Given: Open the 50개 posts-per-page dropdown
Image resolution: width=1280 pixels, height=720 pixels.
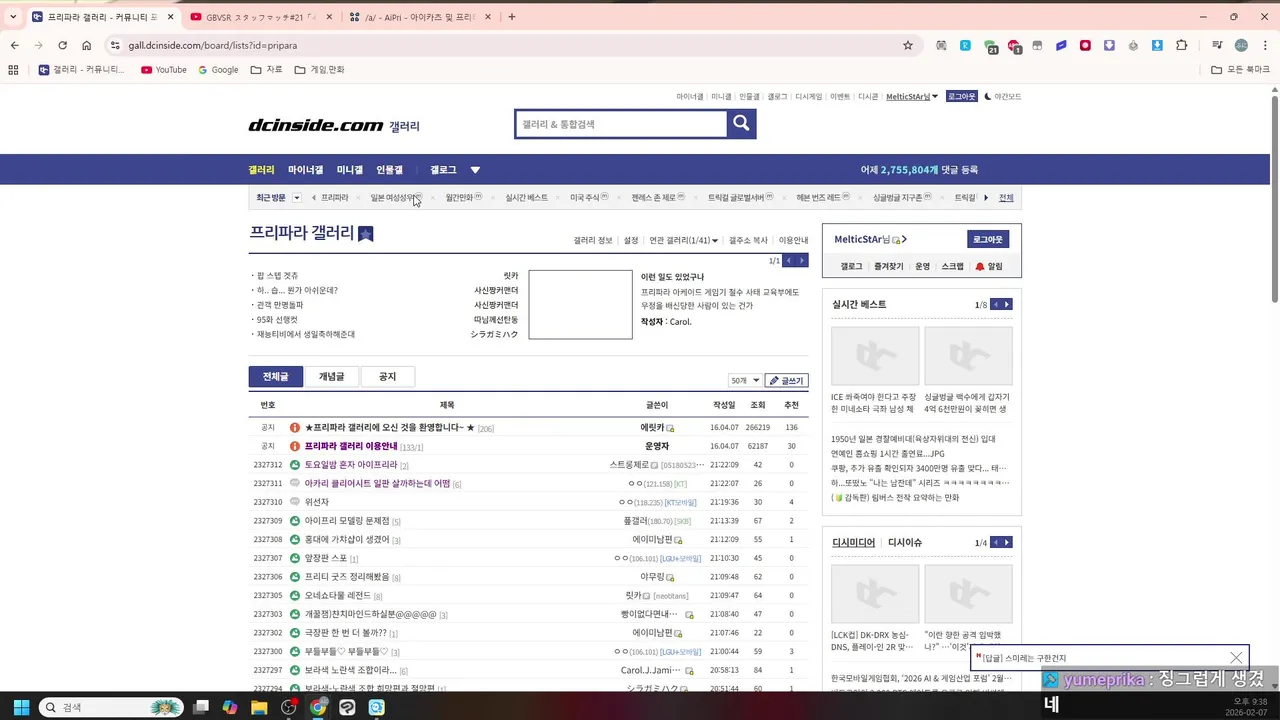Looking at the screenshot, I should point(744,380).
